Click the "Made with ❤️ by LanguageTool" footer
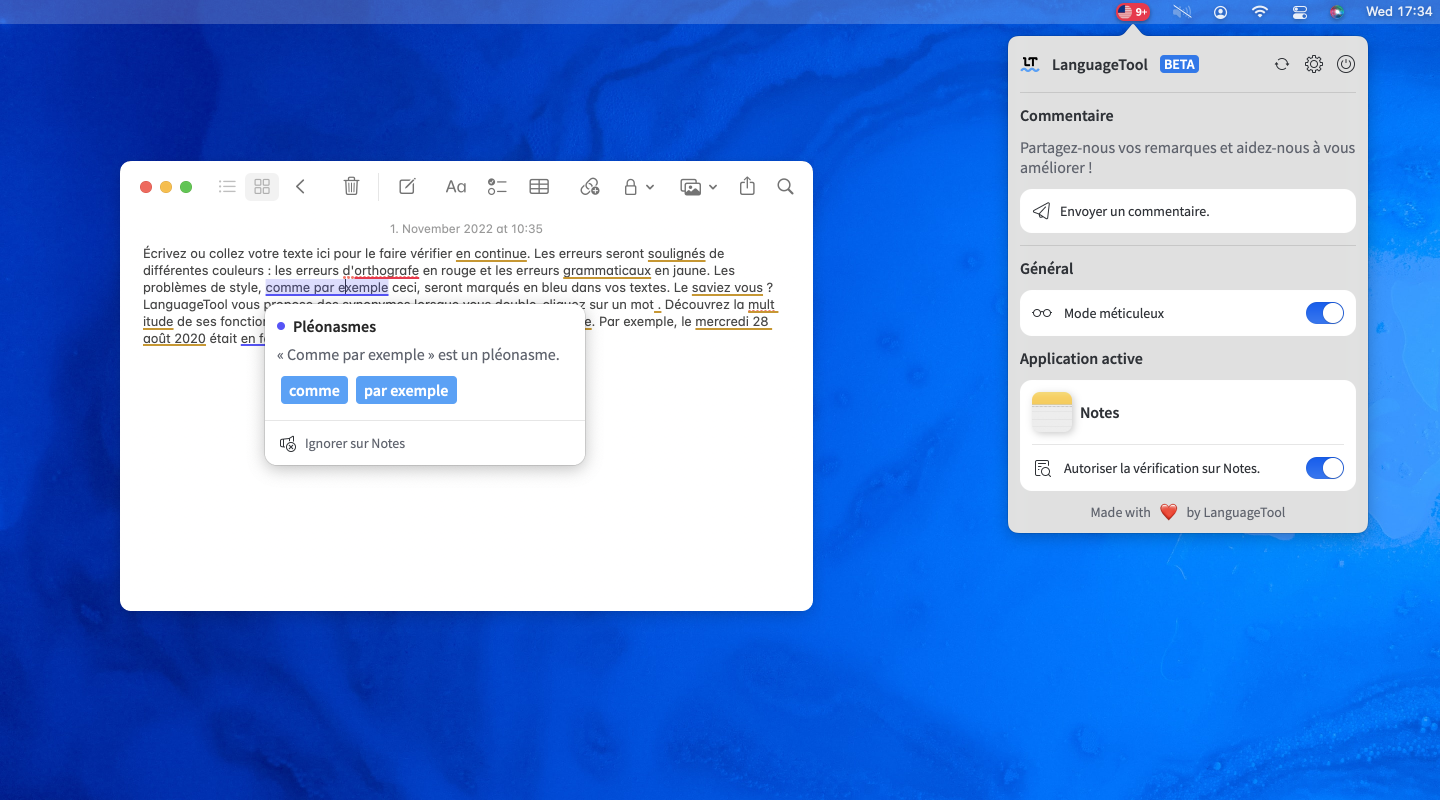This screenshot has width=1440, height=800. [x=1188, y=512]
